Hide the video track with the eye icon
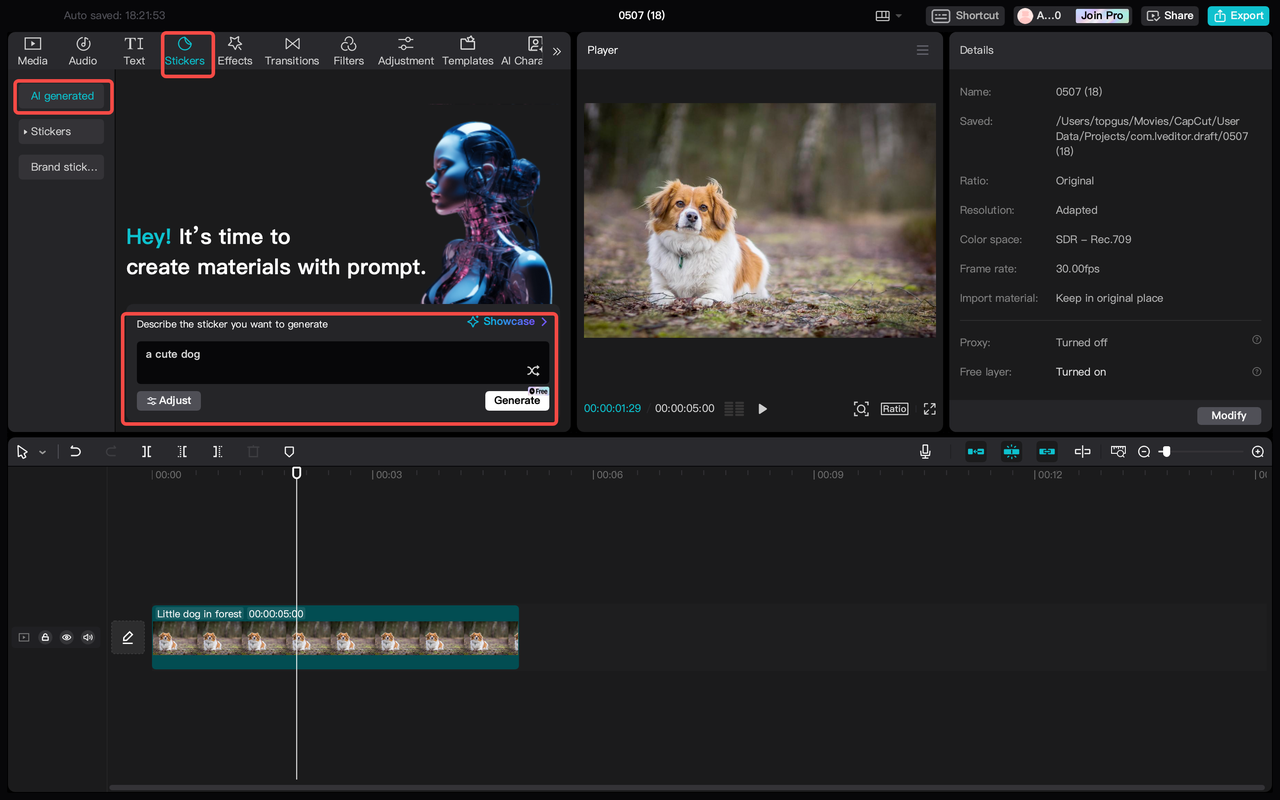This screenshot has width=1280, height=800. click(66, 637)
